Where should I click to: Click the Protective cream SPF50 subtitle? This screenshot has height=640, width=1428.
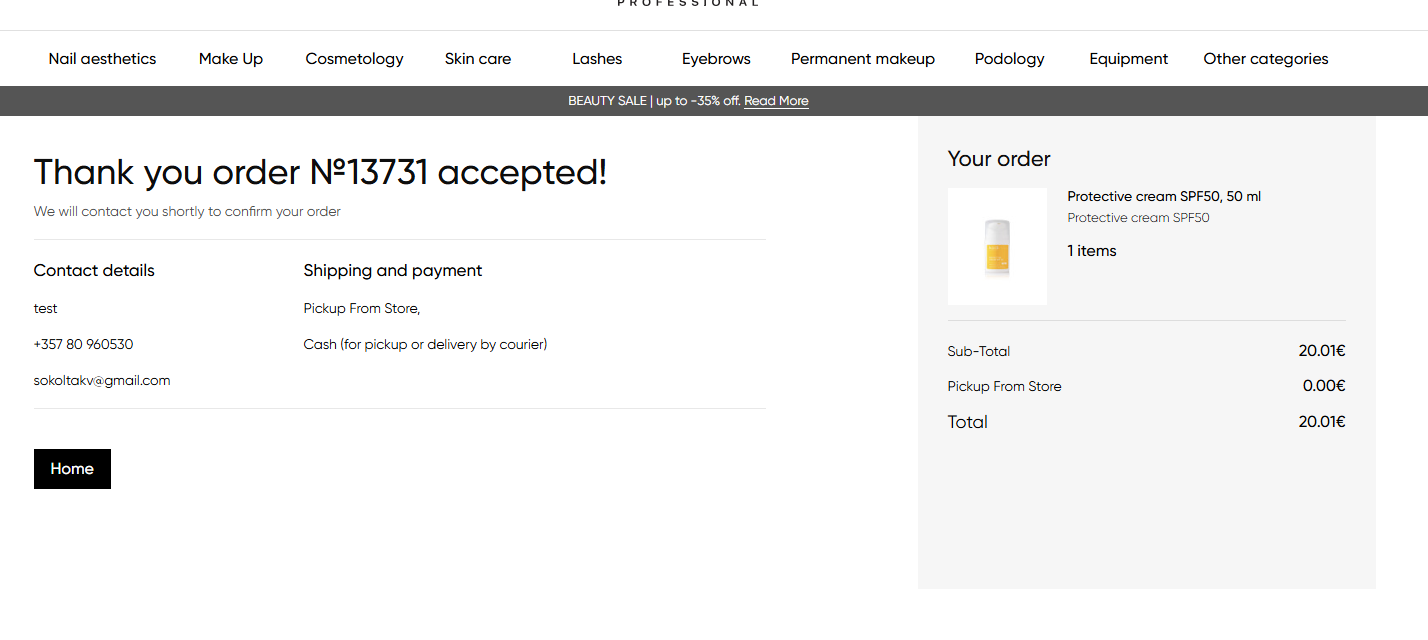point(1138,218)
